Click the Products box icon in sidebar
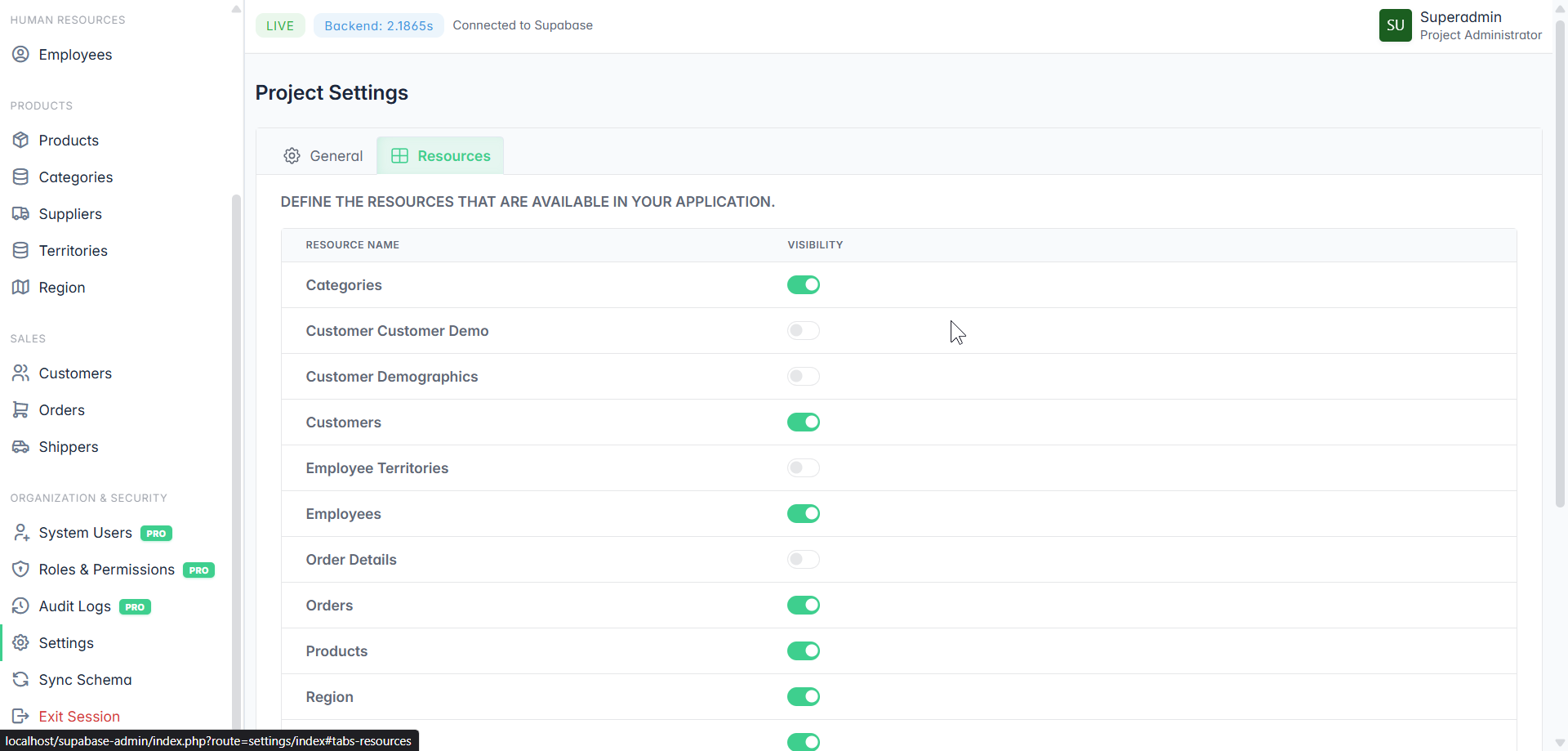 20,140
